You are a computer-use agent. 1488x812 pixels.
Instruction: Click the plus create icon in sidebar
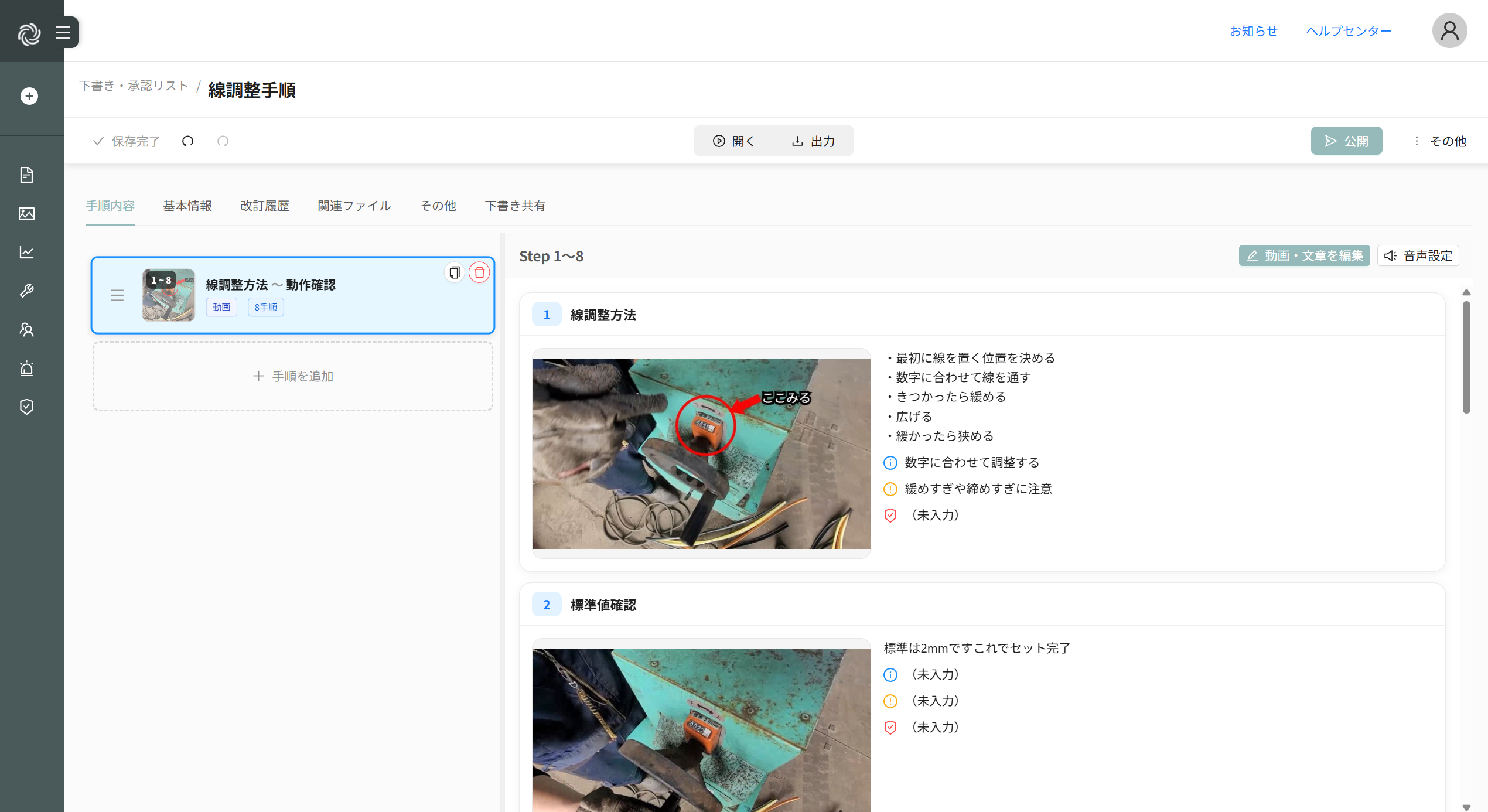pyautogui.click(x=29, y=96)
